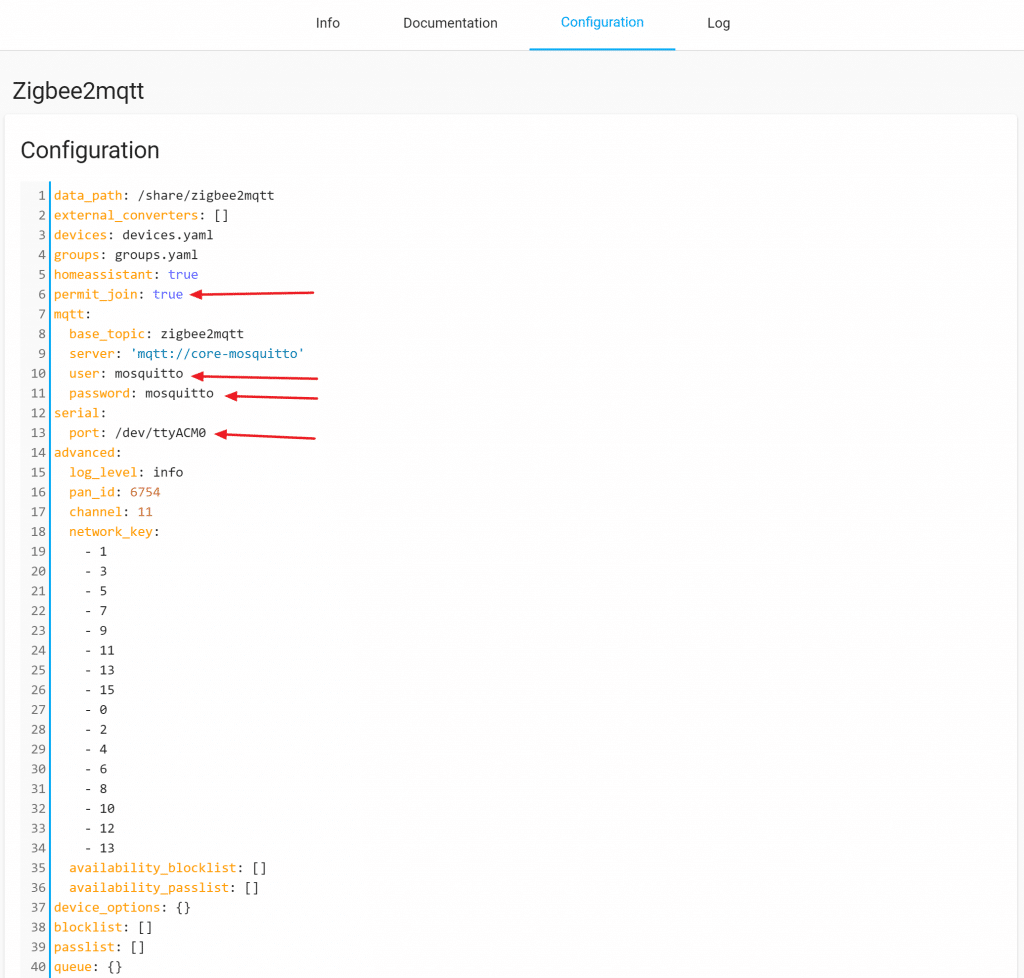
Task: Click the password mosquitto value
Action: [x=179, y=394]
